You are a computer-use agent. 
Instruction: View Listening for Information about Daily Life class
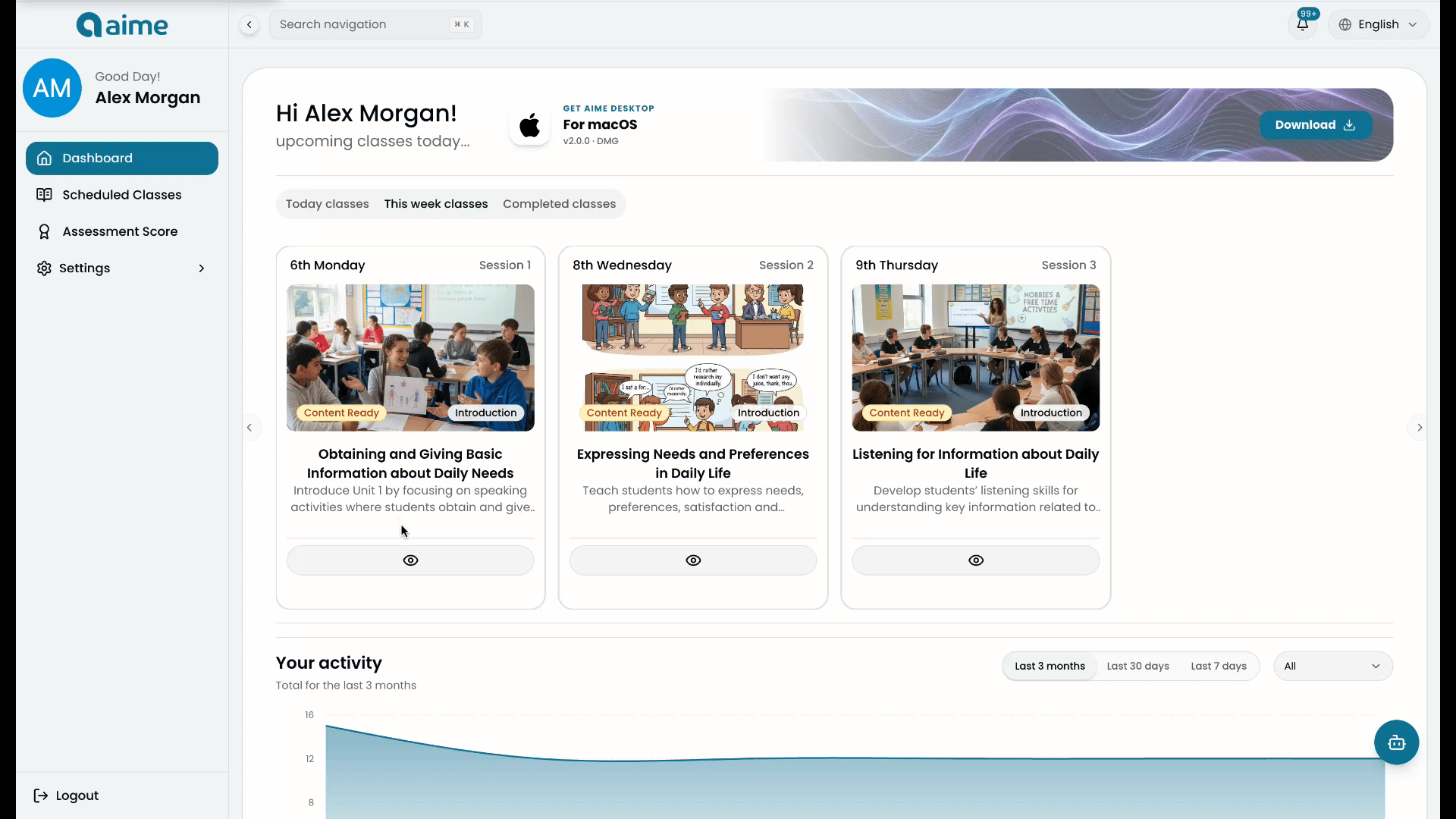pos(976,560)
